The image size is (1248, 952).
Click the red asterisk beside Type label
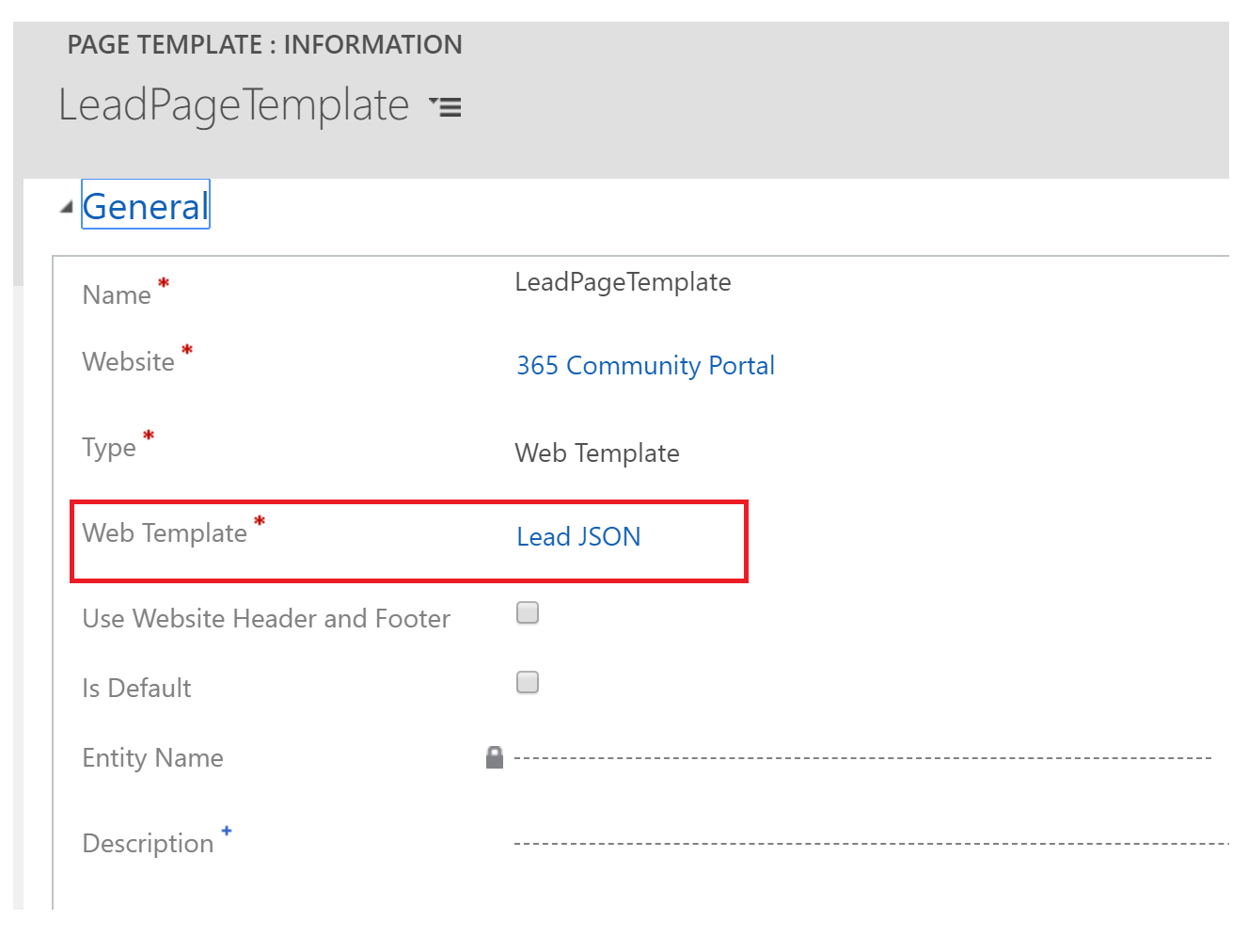[x=149, y=436]
